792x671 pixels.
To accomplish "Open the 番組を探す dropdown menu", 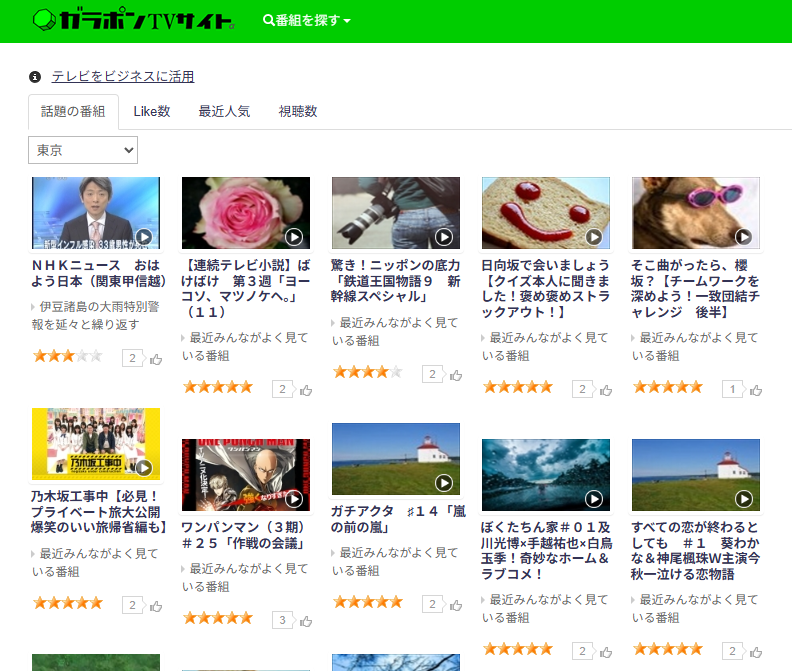I will pyautogui.click(x=307, y=20).
